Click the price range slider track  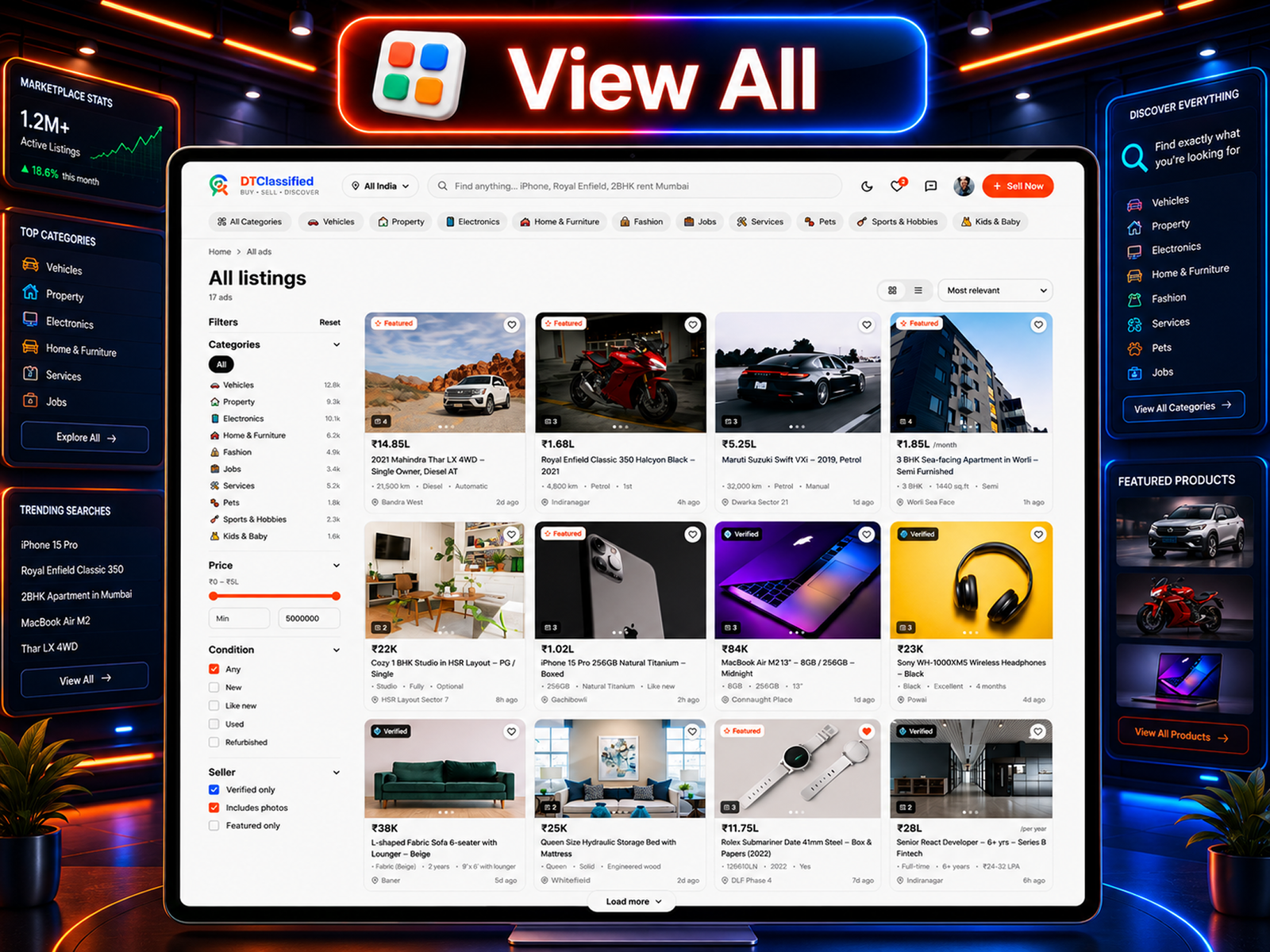pos(275,596)
